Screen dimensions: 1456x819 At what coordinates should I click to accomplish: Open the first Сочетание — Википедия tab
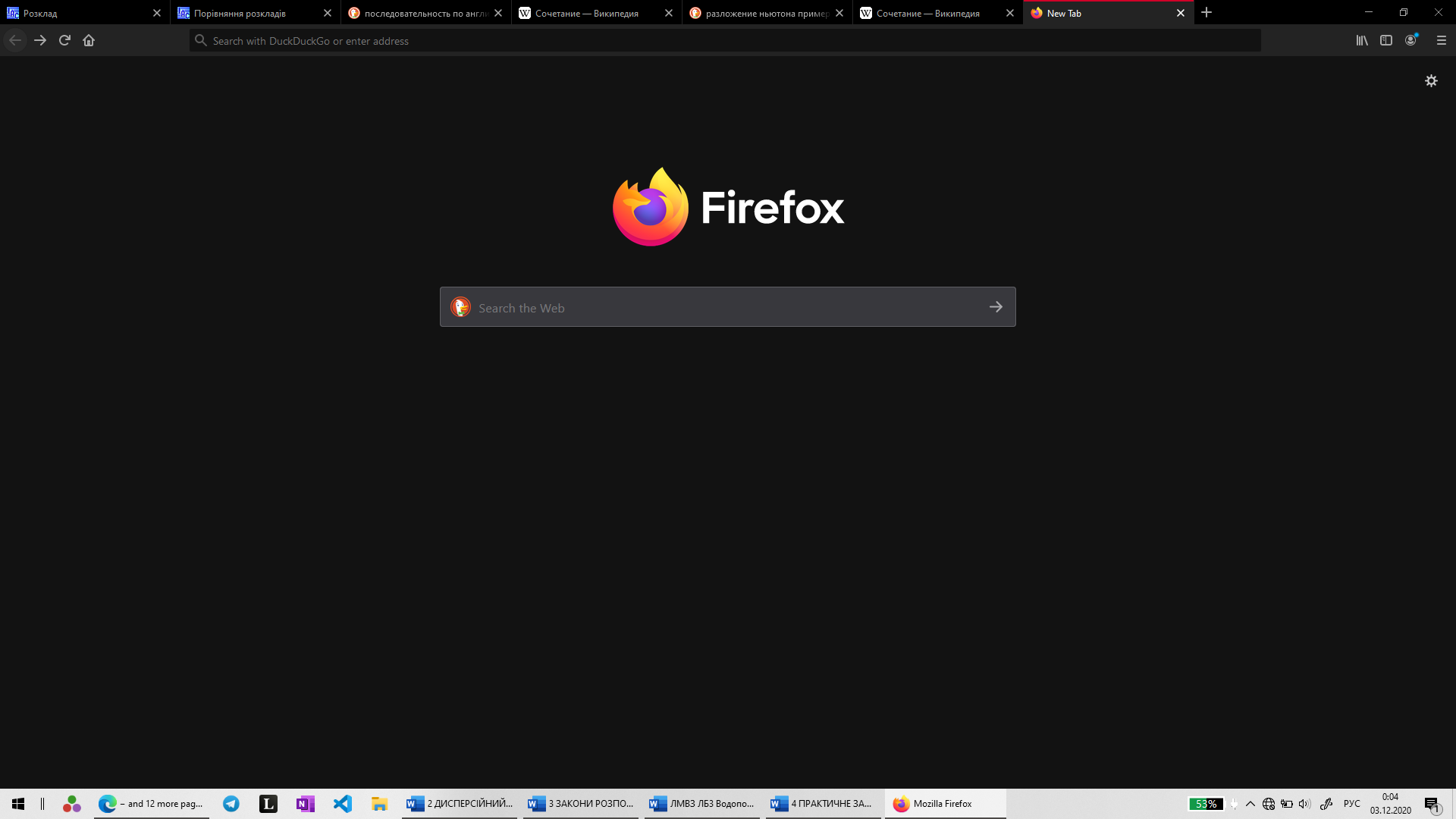(x=597, y=13)
